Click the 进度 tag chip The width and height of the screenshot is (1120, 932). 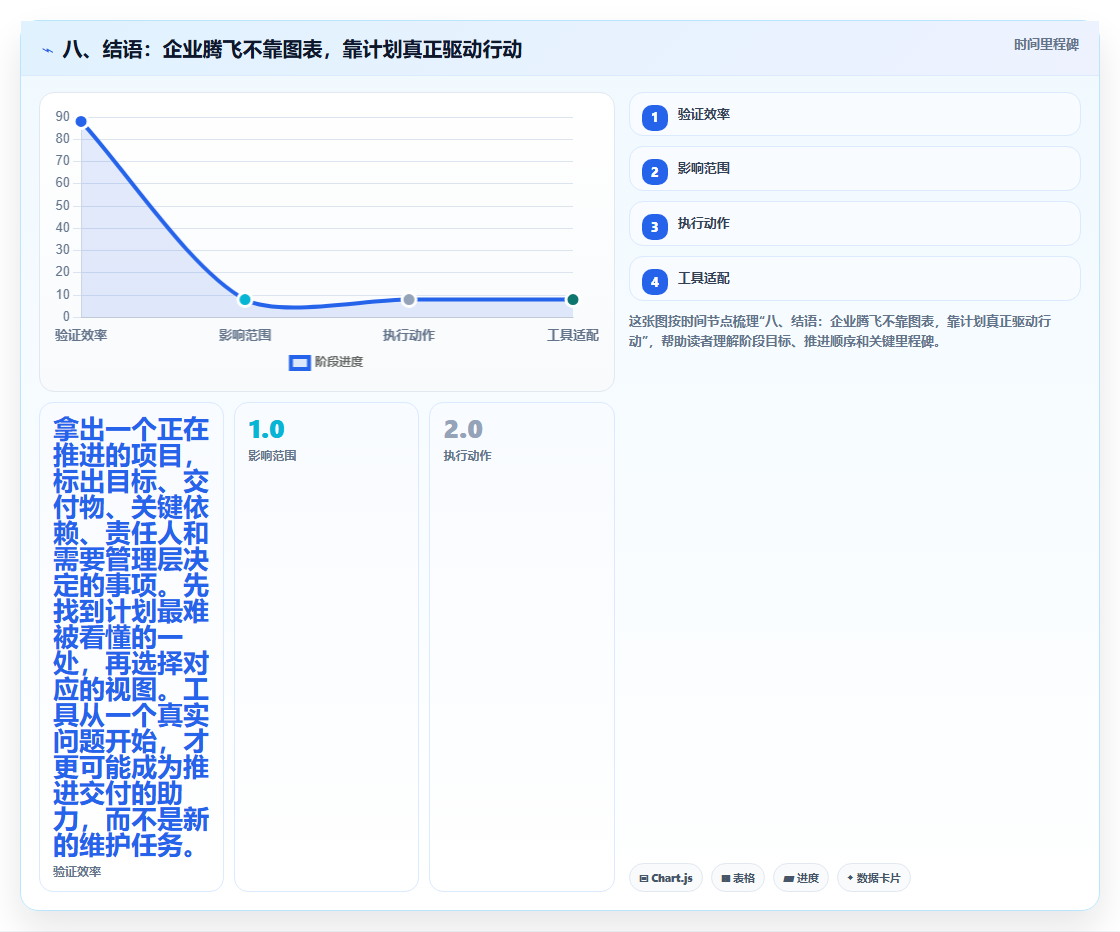801,878
